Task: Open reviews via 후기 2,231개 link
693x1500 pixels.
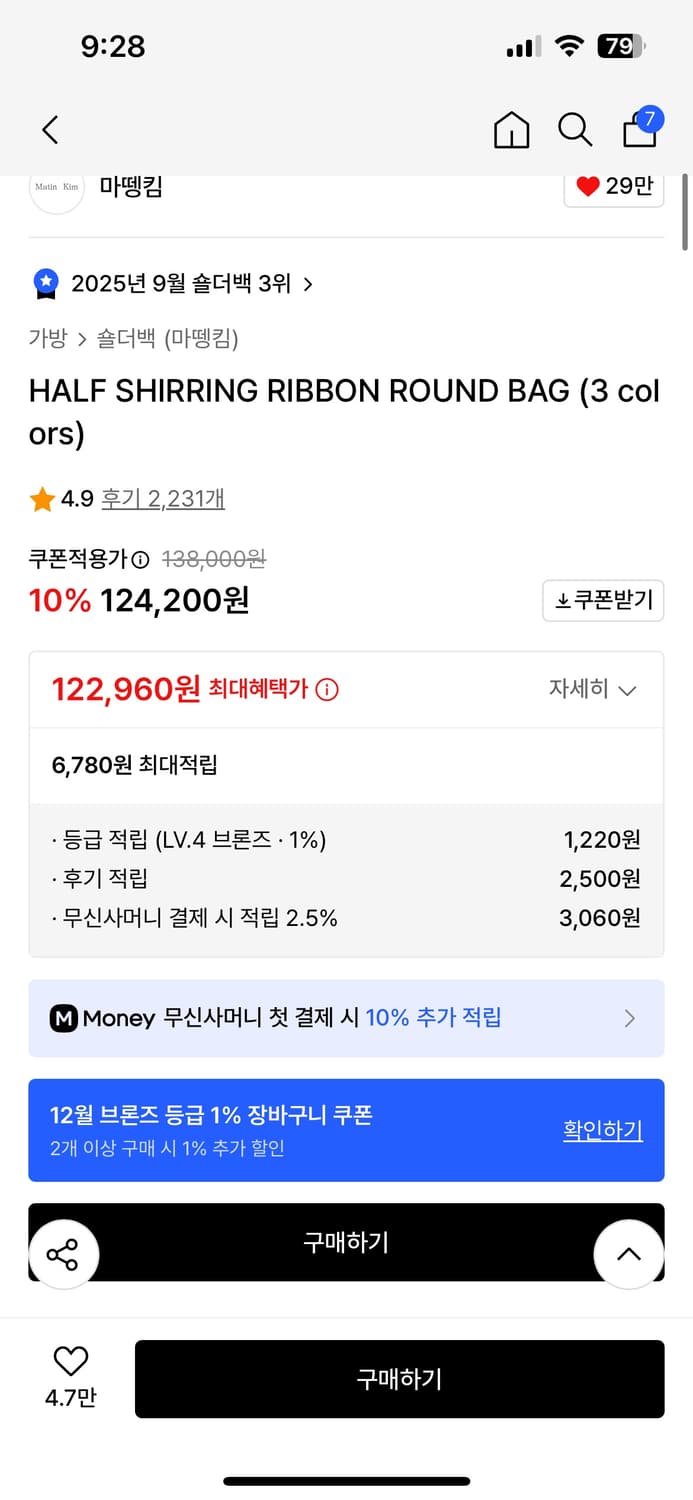Action: point(162,497)
